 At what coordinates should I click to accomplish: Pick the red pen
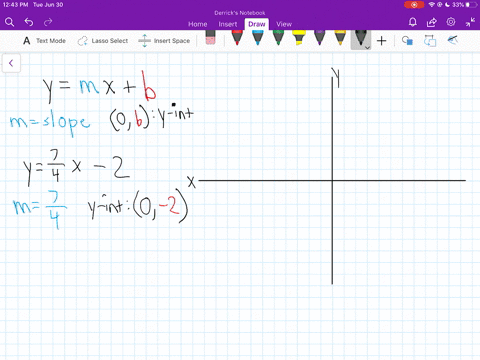pos(237,38)
